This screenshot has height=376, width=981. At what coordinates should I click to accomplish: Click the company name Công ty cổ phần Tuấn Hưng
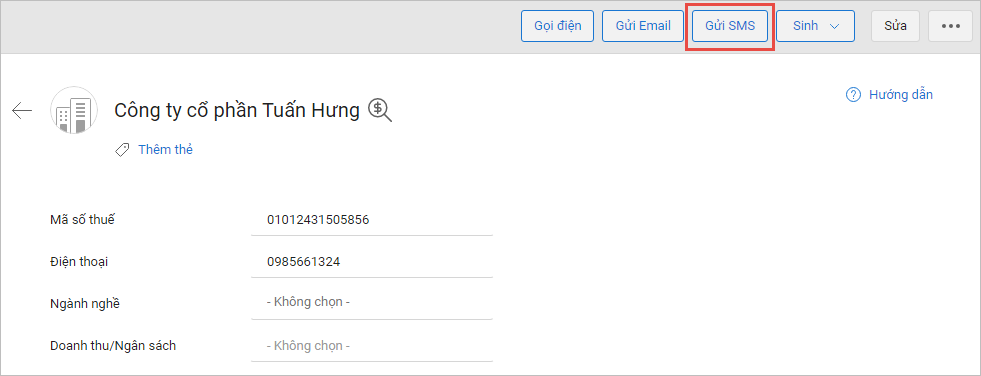point(237,110)
